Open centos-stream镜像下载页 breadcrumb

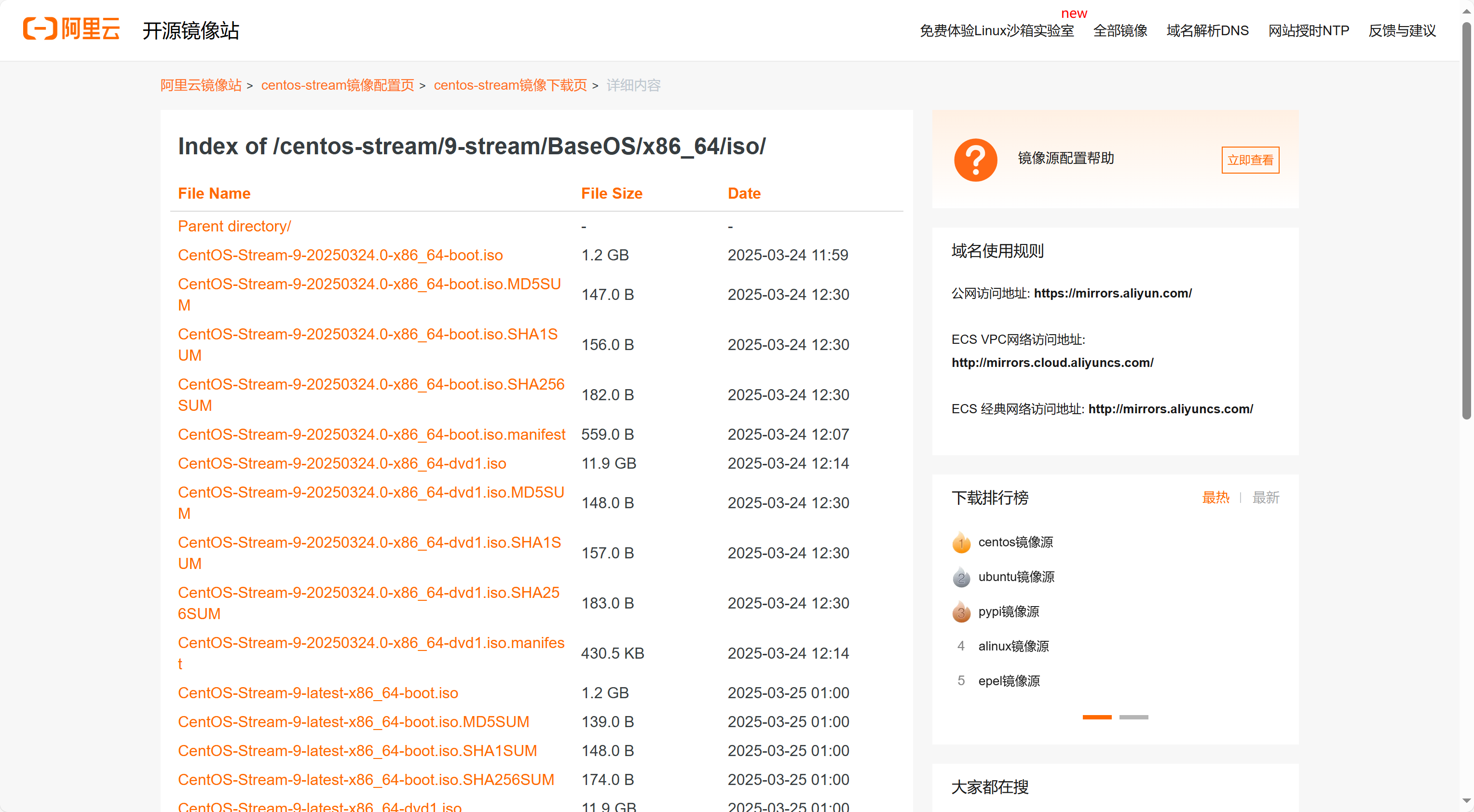(x=510, y=85)
